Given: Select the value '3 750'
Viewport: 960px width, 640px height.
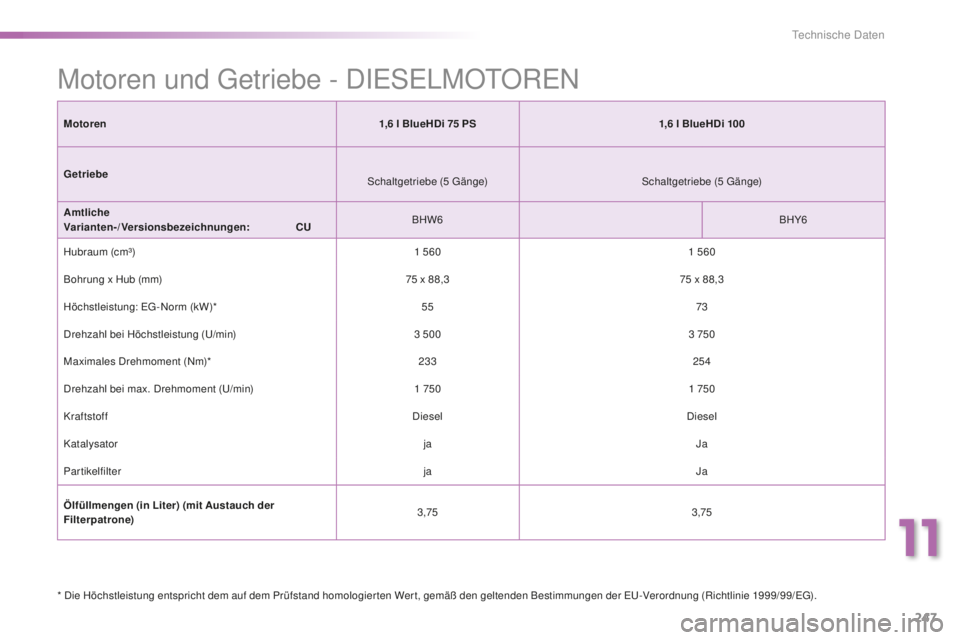Looking at the screenshot, I should [702, 334].
